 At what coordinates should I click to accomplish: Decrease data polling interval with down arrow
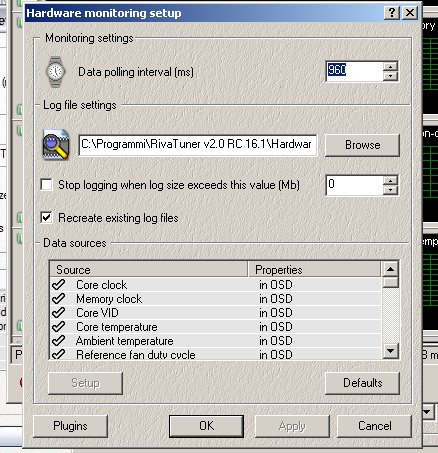point(390,76)
